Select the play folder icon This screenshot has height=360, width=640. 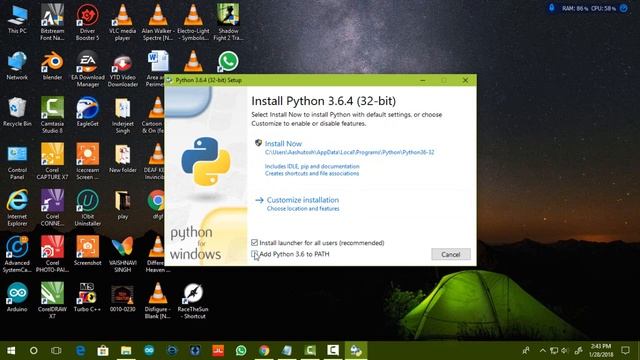(122, 205)
